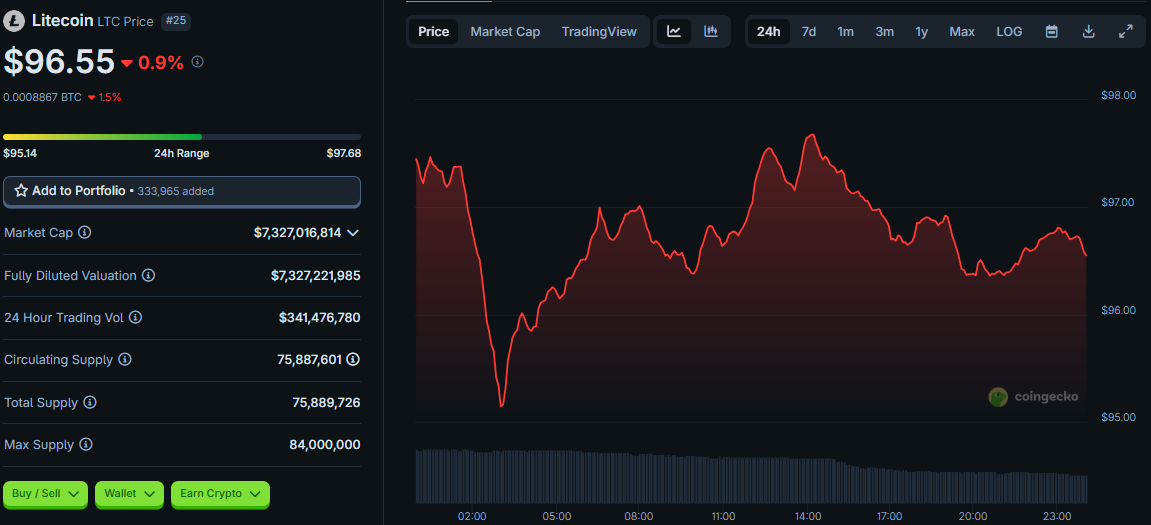
Task: Click the #25 rank badge
Action: (176, 21)
